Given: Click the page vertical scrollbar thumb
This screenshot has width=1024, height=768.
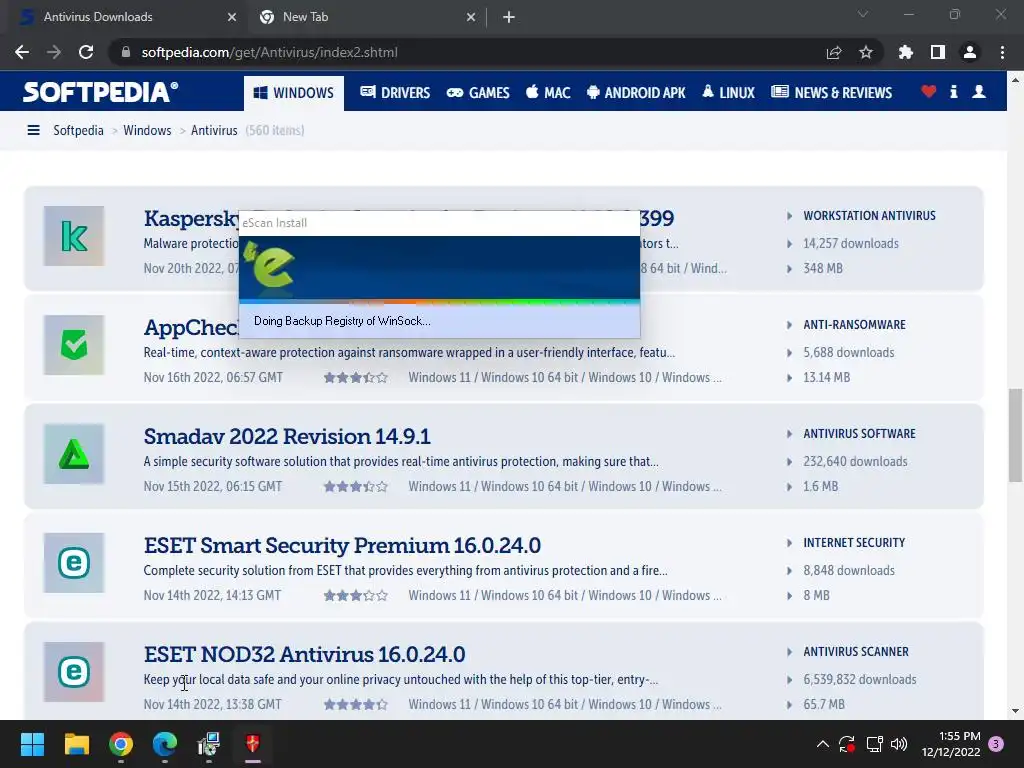Looking at the screenshot, I should [1016, 435].
